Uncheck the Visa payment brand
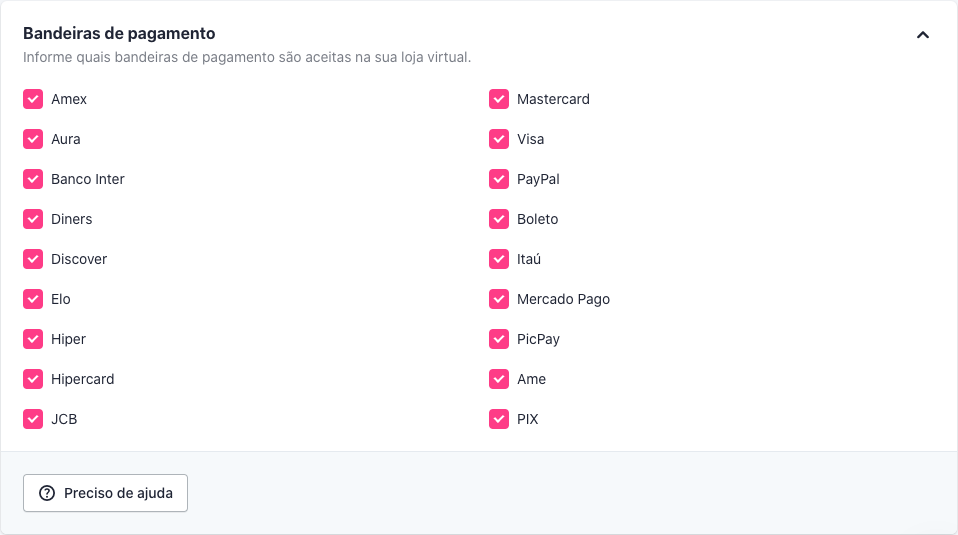This screenshot has width=958, height=535. [x=499, y=139]
